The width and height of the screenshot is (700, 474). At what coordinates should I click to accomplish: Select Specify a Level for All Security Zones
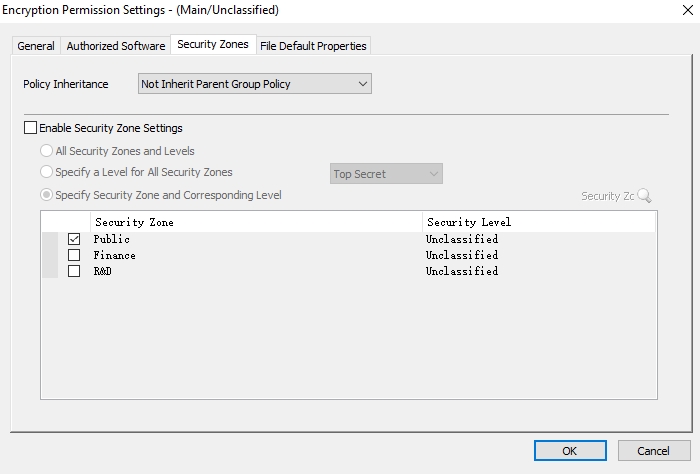(x=47, y=172)
